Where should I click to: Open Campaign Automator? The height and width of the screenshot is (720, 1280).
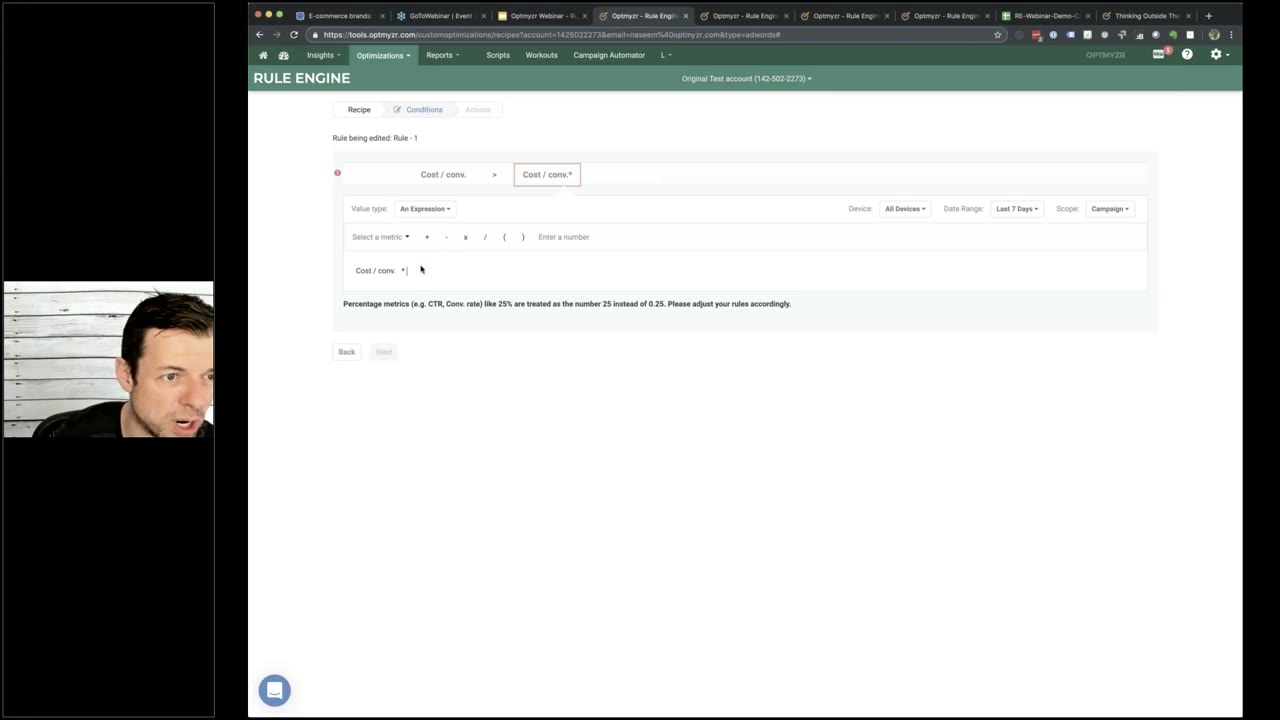coord(609,55)
